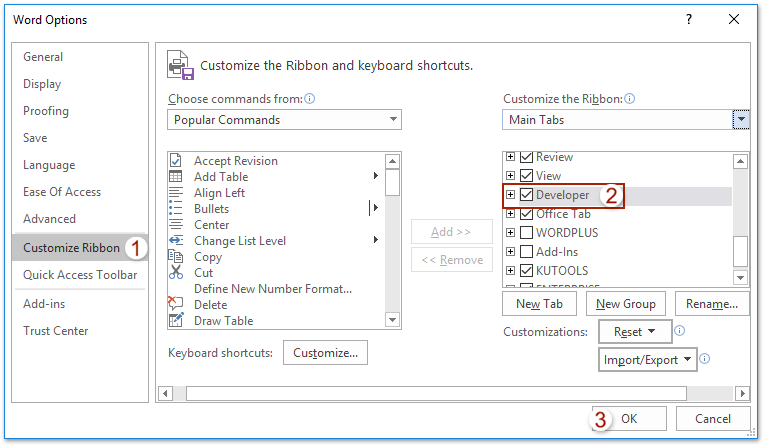Click the Bullets list icon
The height and width of the screenshot is (447, 767).
click(176, 209)
